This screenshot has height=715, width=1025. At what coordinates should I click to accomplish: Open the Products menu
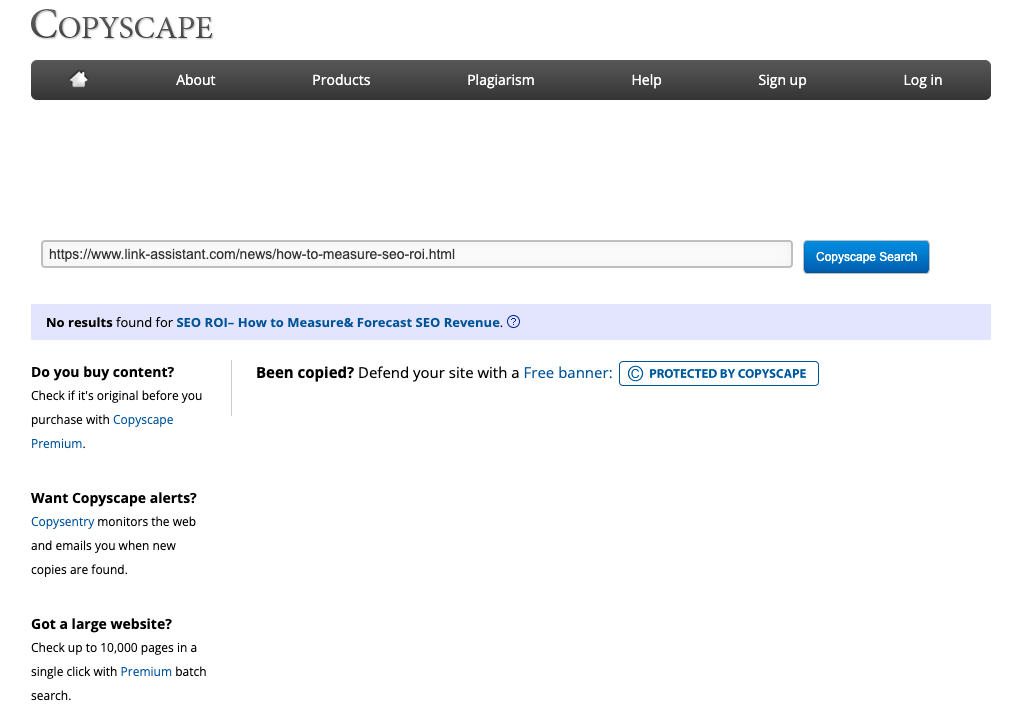click(341, 80)
